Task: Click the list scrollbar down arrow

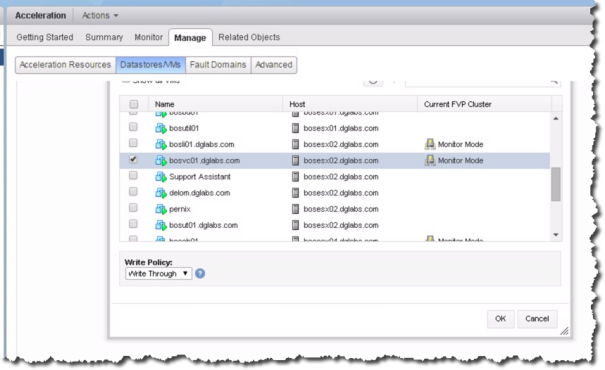Action: coord(556,235)
